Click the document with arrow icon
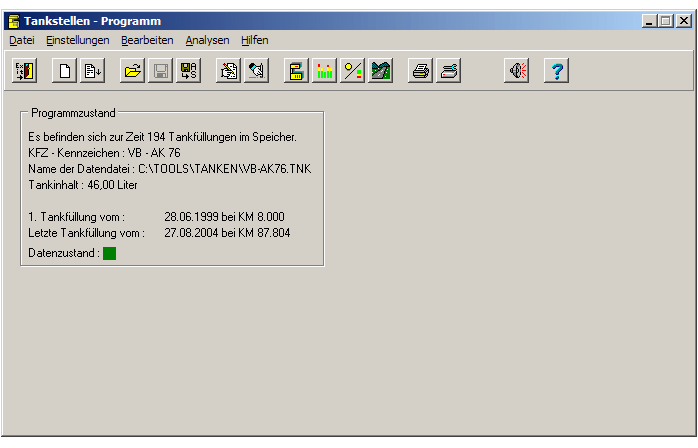The height and width of the screenshot is (448, 698). click(x=93, y=71)
